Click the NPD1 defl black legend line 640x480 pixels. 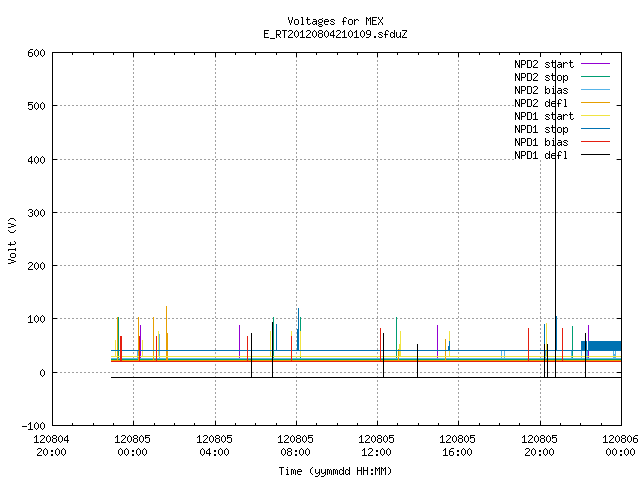point(595,155)
